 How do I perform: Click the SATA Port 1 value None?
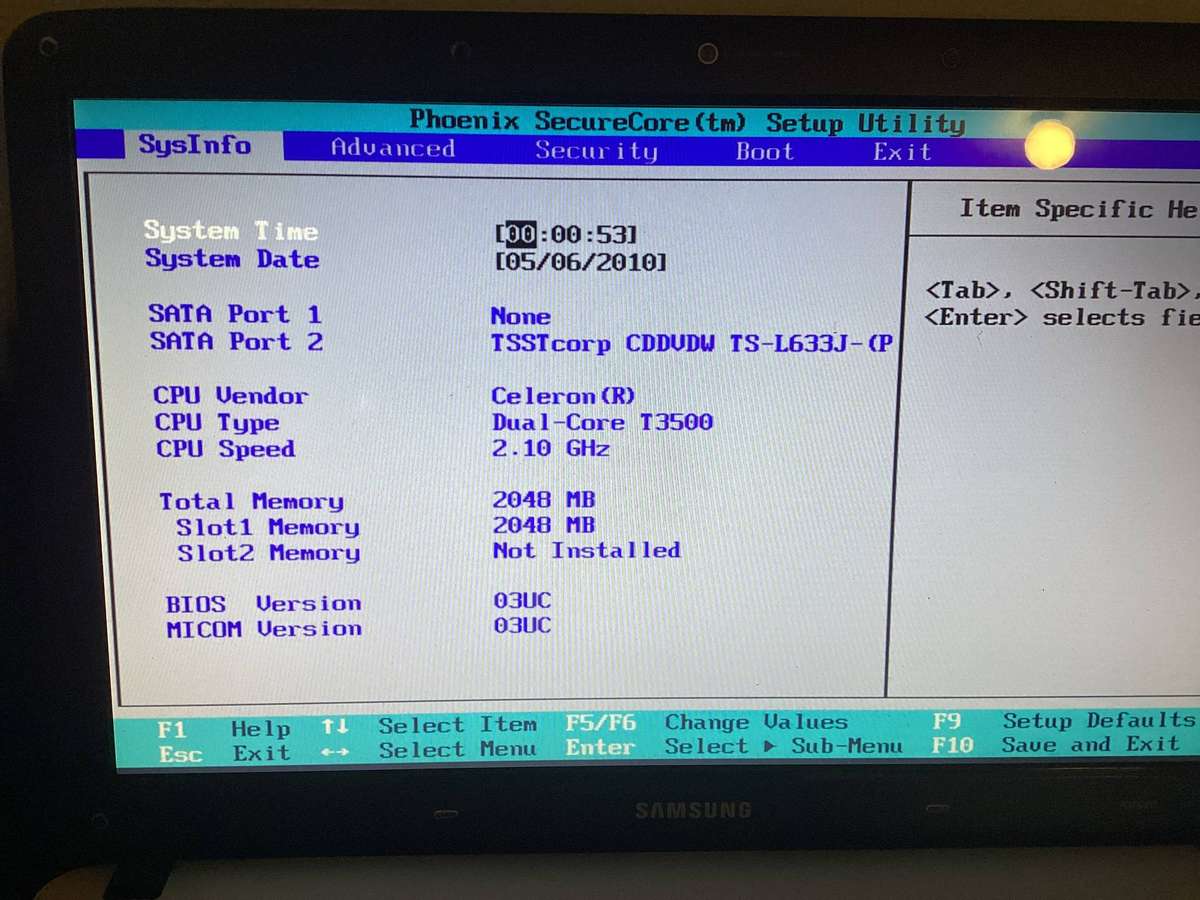click(x=520, y=317)
